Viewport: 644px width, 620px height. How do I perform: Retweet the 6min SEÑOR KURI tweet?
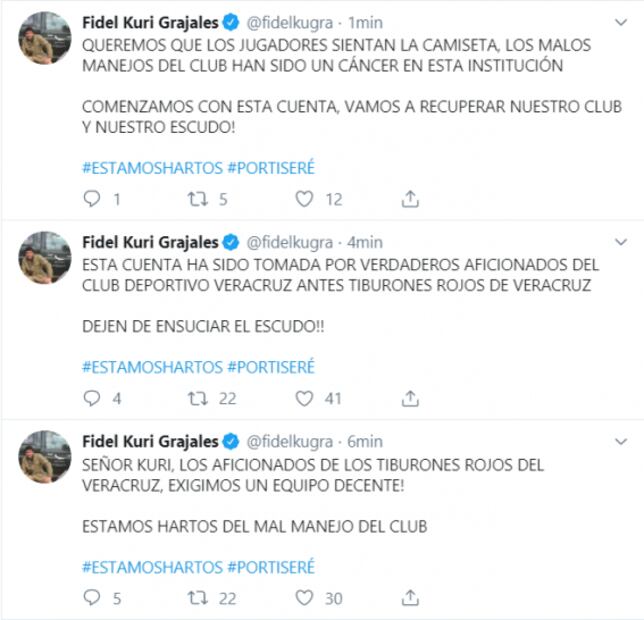pyautogui.click(x=198, y=598)
